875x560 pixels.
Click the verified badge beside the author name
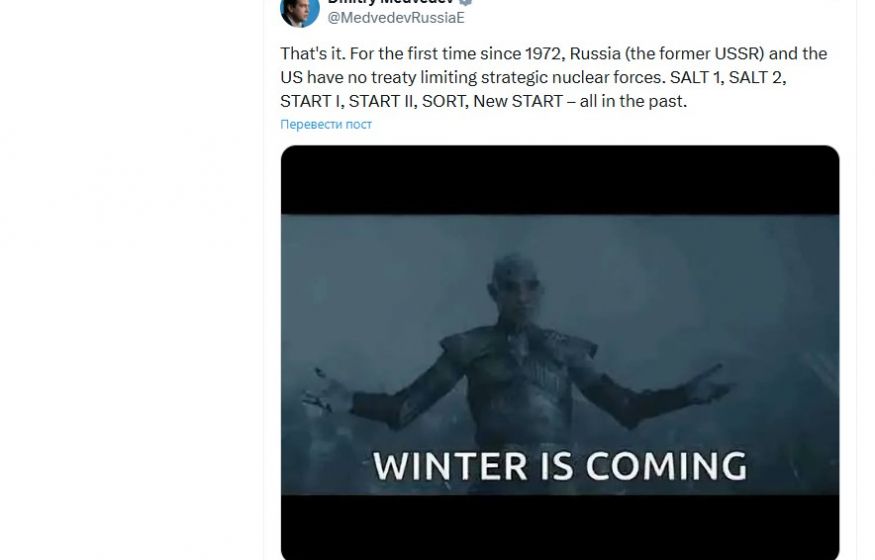point(467,2)
